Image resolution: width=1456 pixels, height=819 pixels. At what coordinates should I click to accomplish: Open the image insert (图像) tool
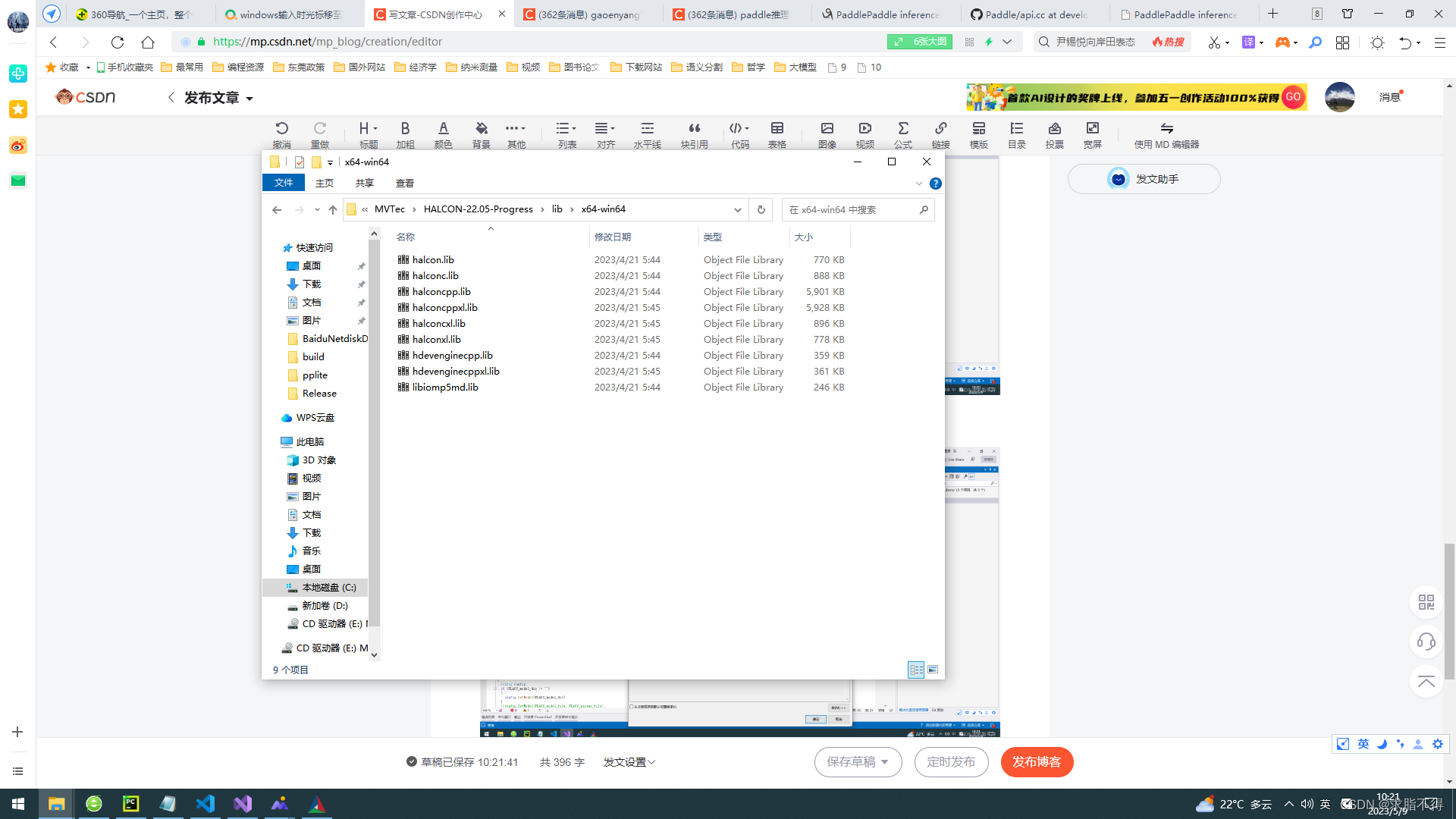pos(827,134)
